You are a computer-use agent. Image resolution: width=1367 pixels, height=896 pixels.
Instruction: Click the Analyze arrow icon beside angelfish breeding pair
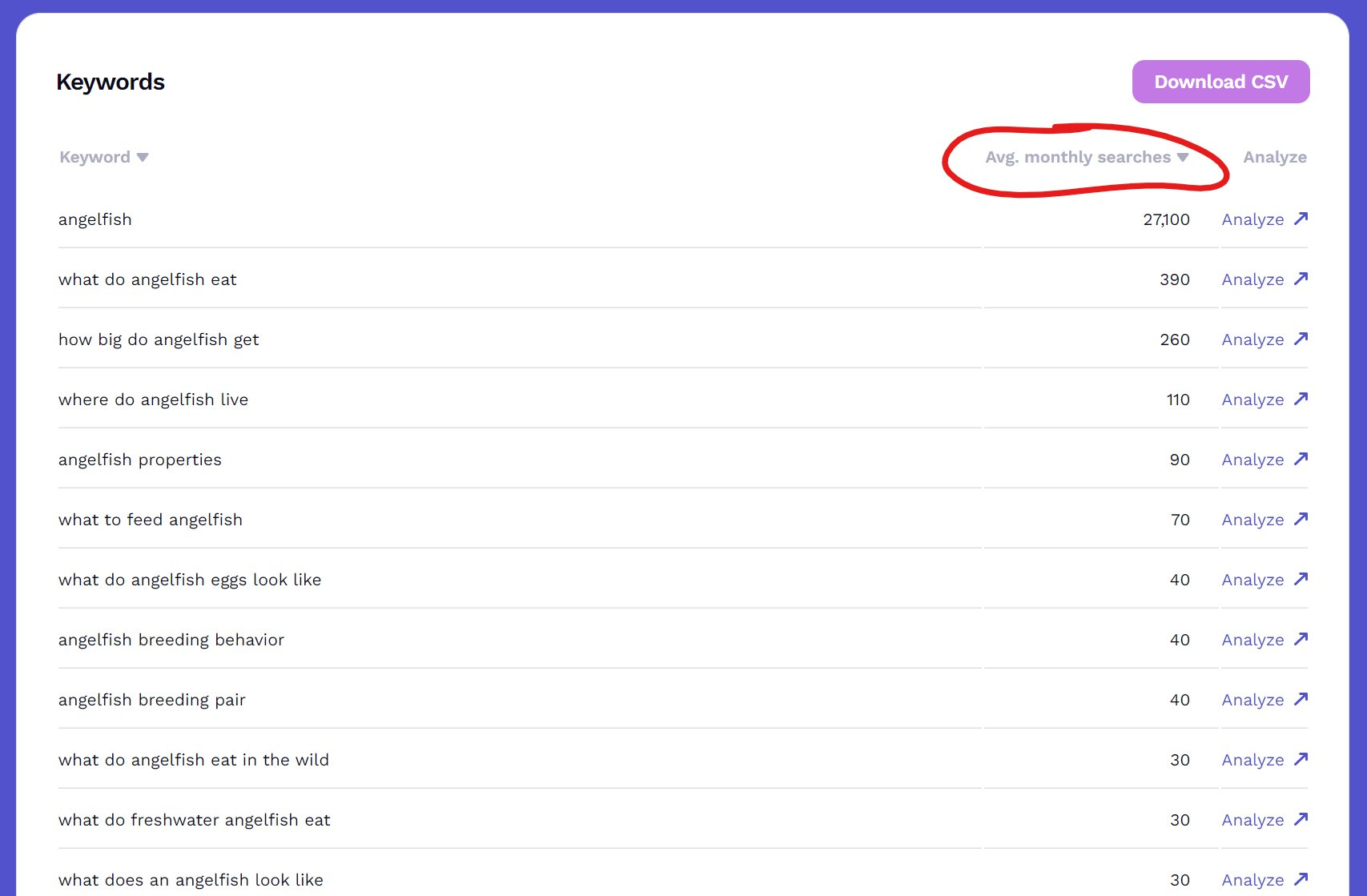1301,698
